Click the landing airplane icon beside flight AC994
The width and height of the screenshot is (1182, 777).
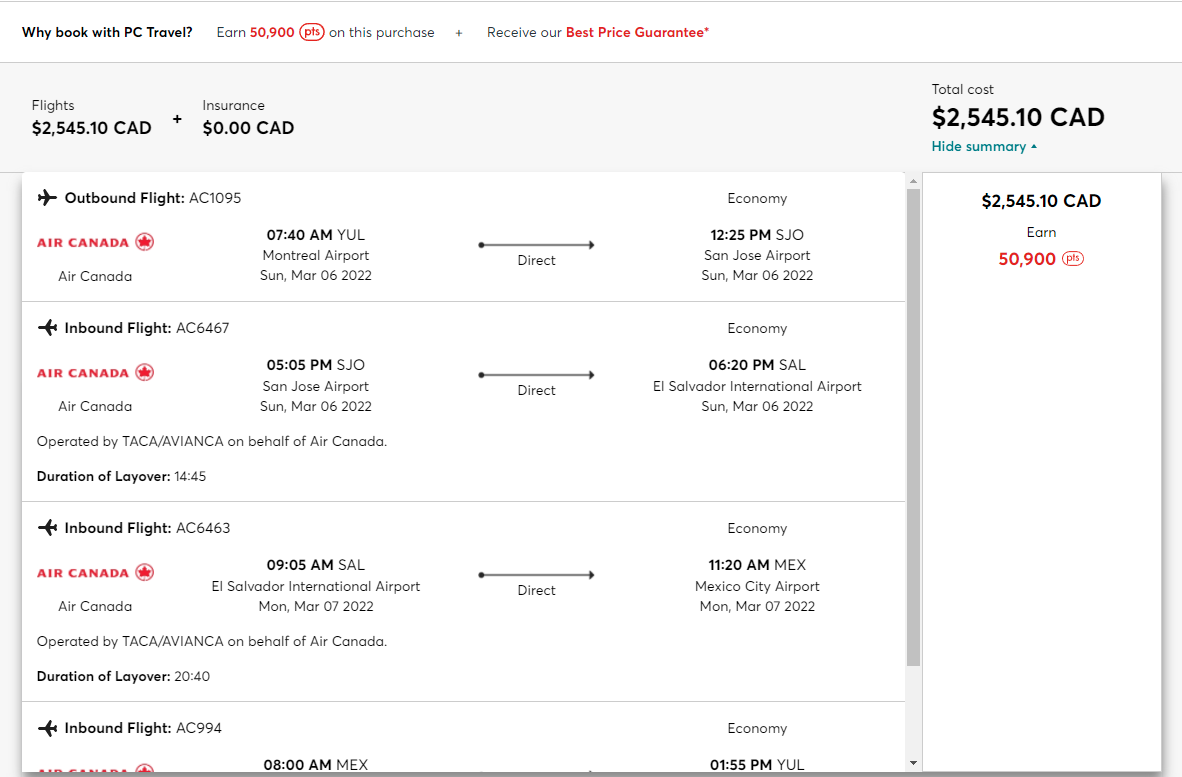[x=46, y=727]
